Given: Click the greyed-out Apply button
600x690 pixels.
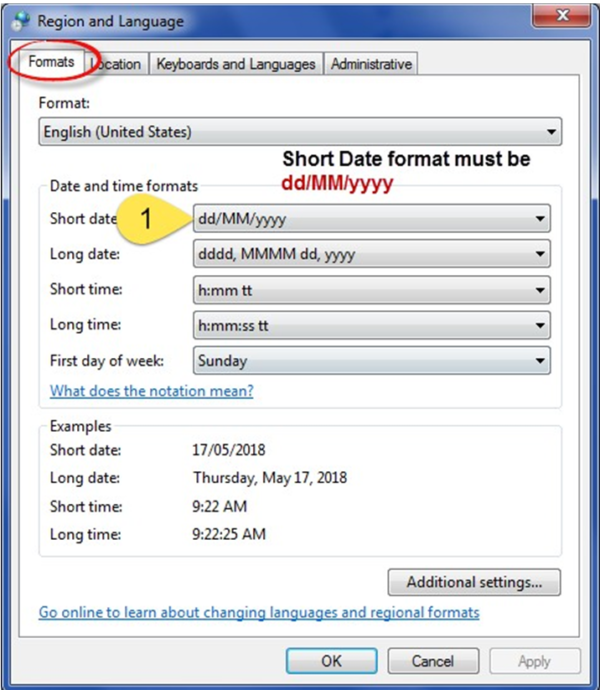Looking at the screenshot, I should click(x=534, y=661).
